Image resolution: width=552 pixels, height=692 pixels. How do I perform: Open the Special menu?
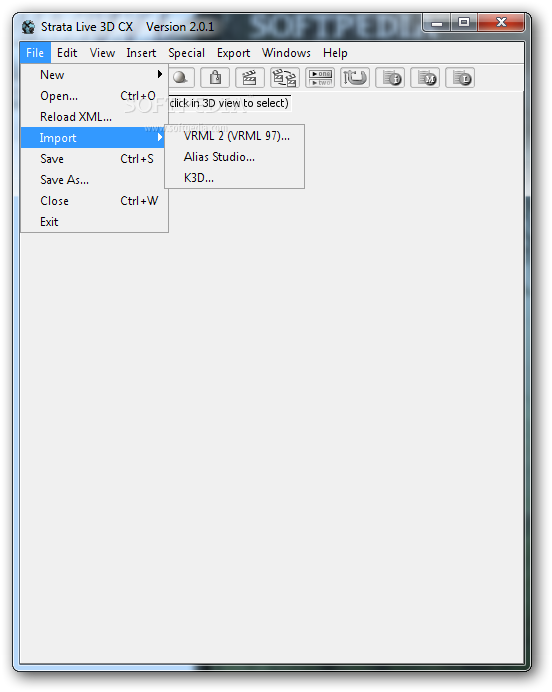click(x=186, y=53)
